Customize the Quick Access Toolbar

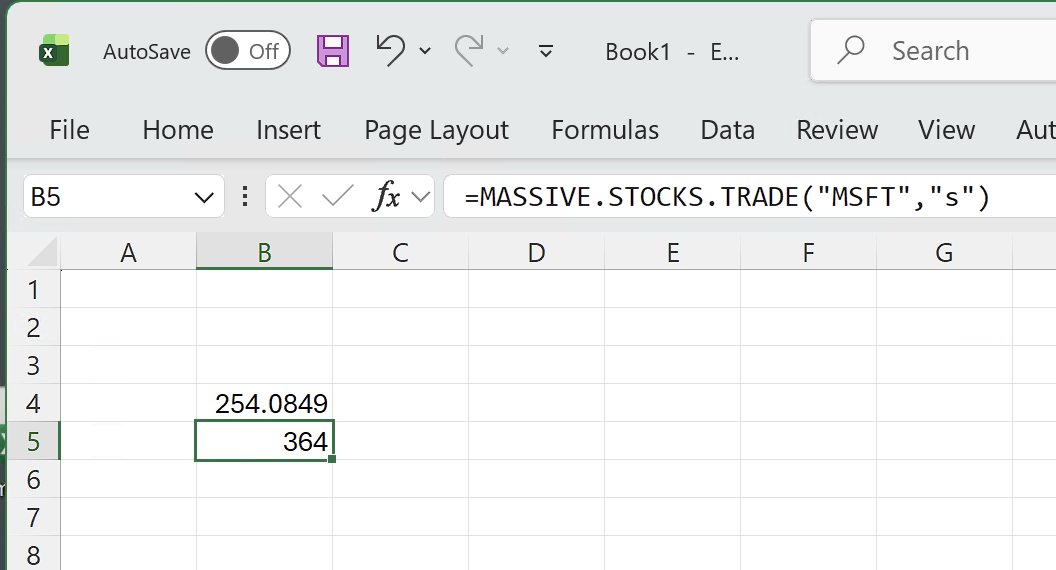[x=546, y=51]
